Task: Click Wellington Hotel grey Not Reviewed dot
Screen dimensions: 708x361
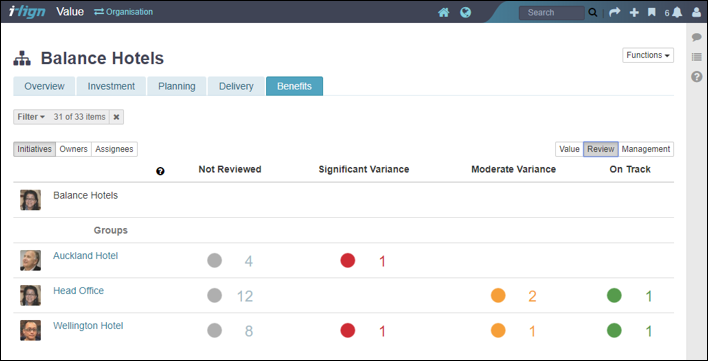Action: click(x=214, y=330)
